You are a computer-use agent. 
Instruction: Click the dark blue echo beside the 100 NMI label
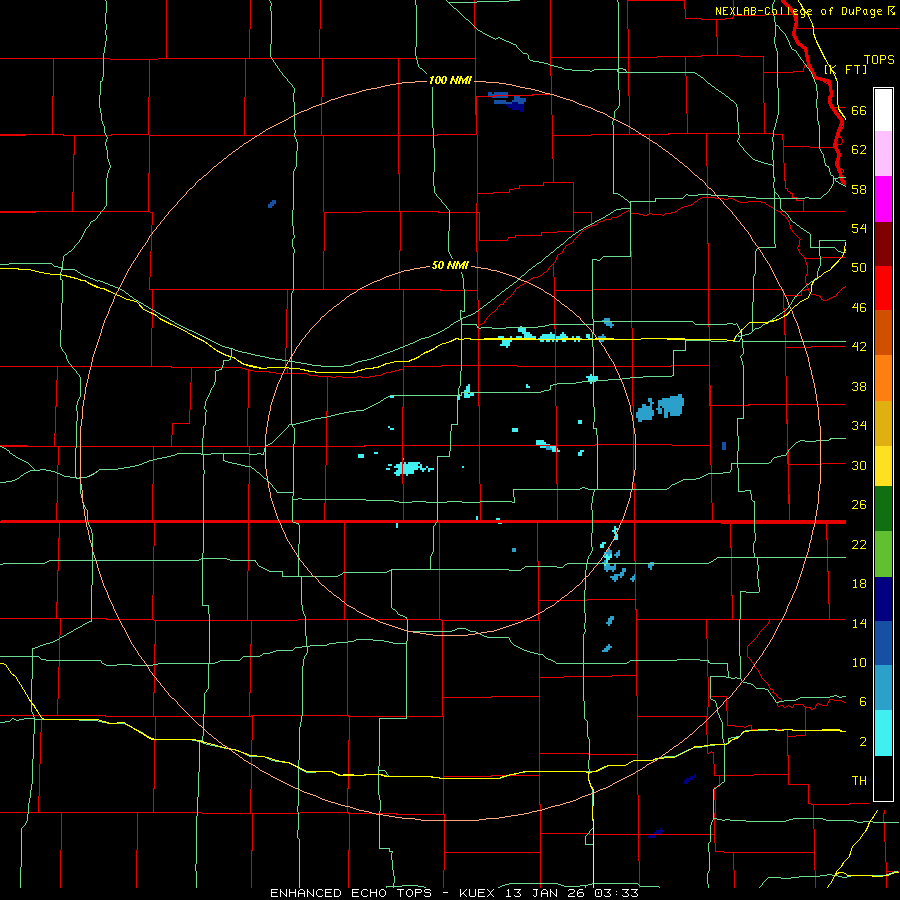point(508,101)
